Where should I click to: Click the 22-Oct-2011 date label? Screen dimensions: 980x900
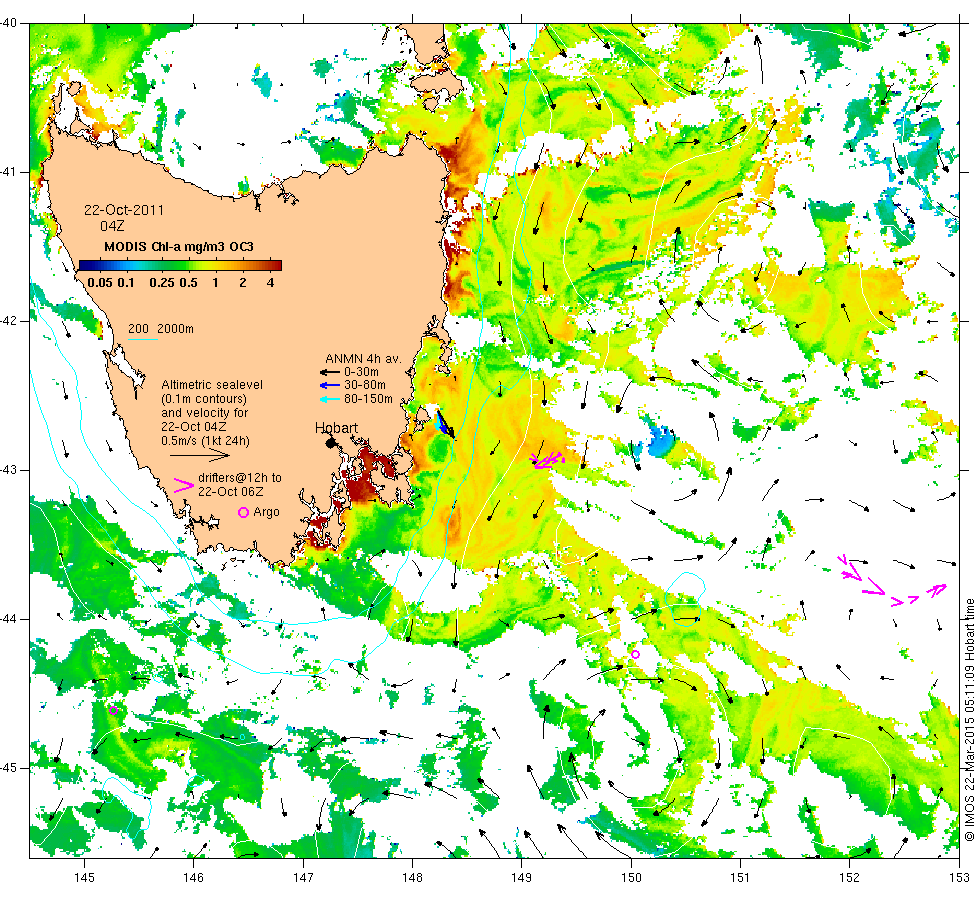coord(124,210)
